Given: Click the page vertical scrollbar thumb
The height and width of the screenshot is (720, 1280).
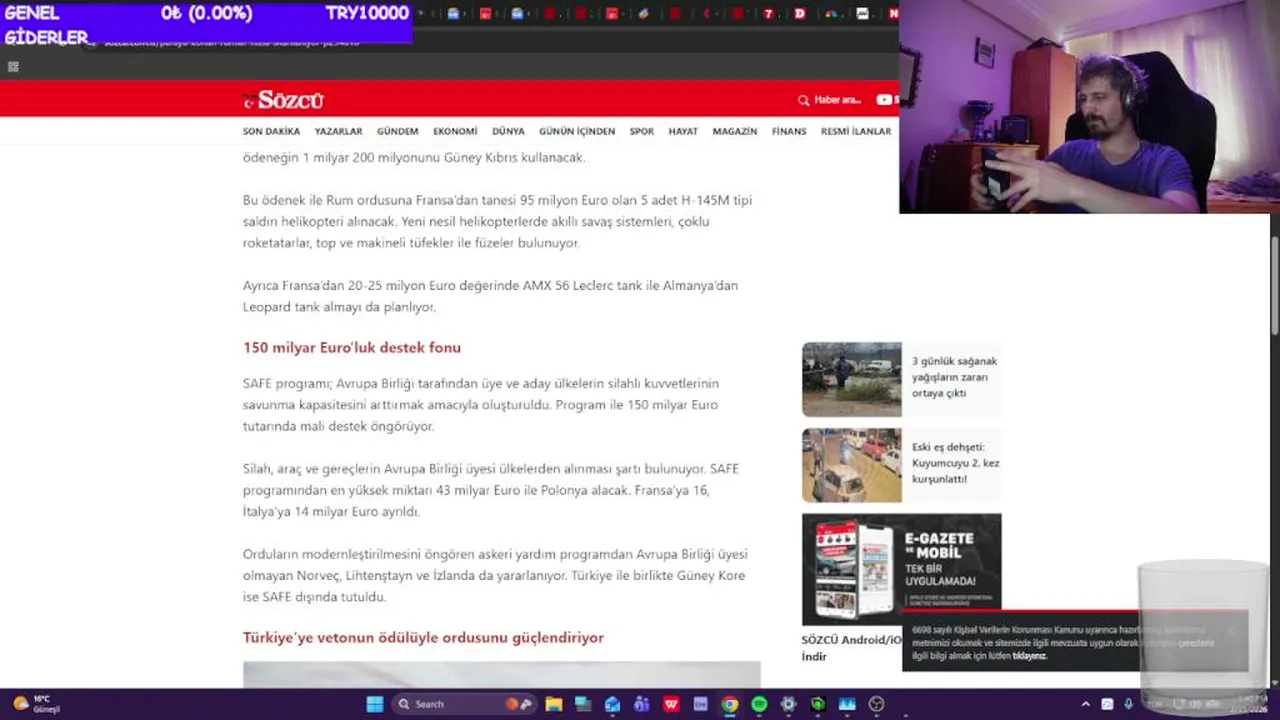Looking at the screenshot, I should [1274, 285].
